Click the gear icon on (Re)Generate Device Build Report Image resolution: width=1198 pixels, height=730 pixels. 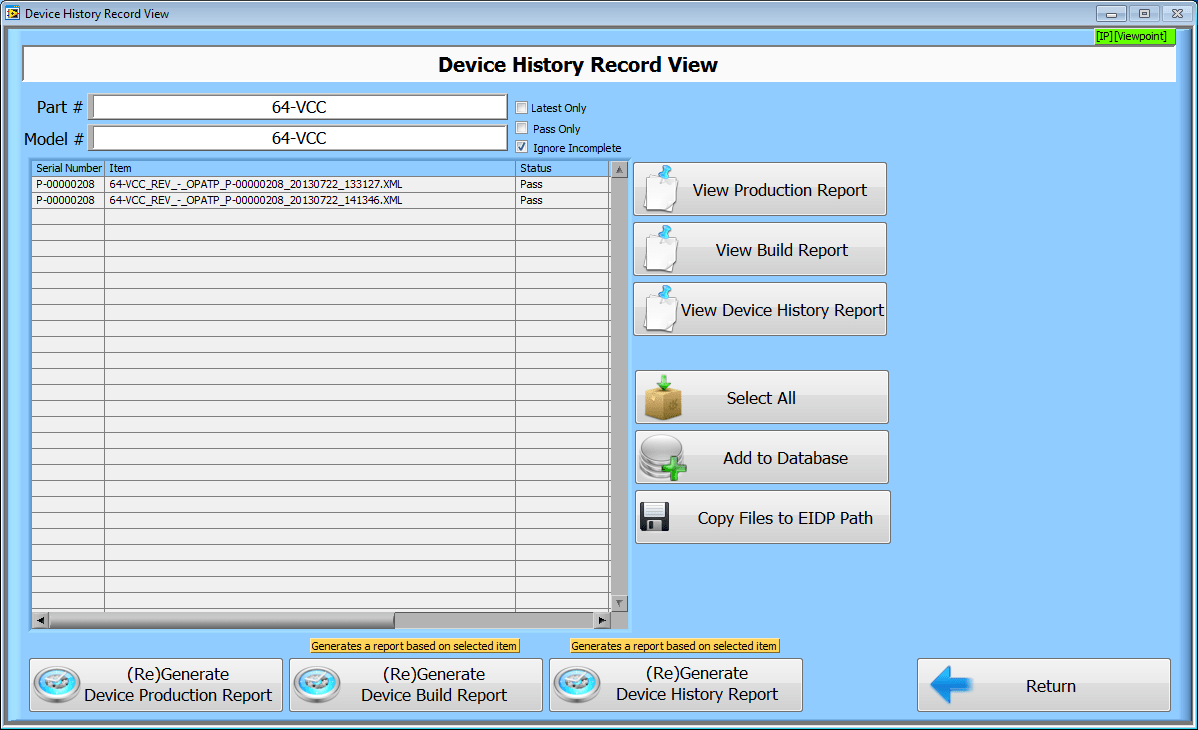pyautogui.click(x=317, y=685)
